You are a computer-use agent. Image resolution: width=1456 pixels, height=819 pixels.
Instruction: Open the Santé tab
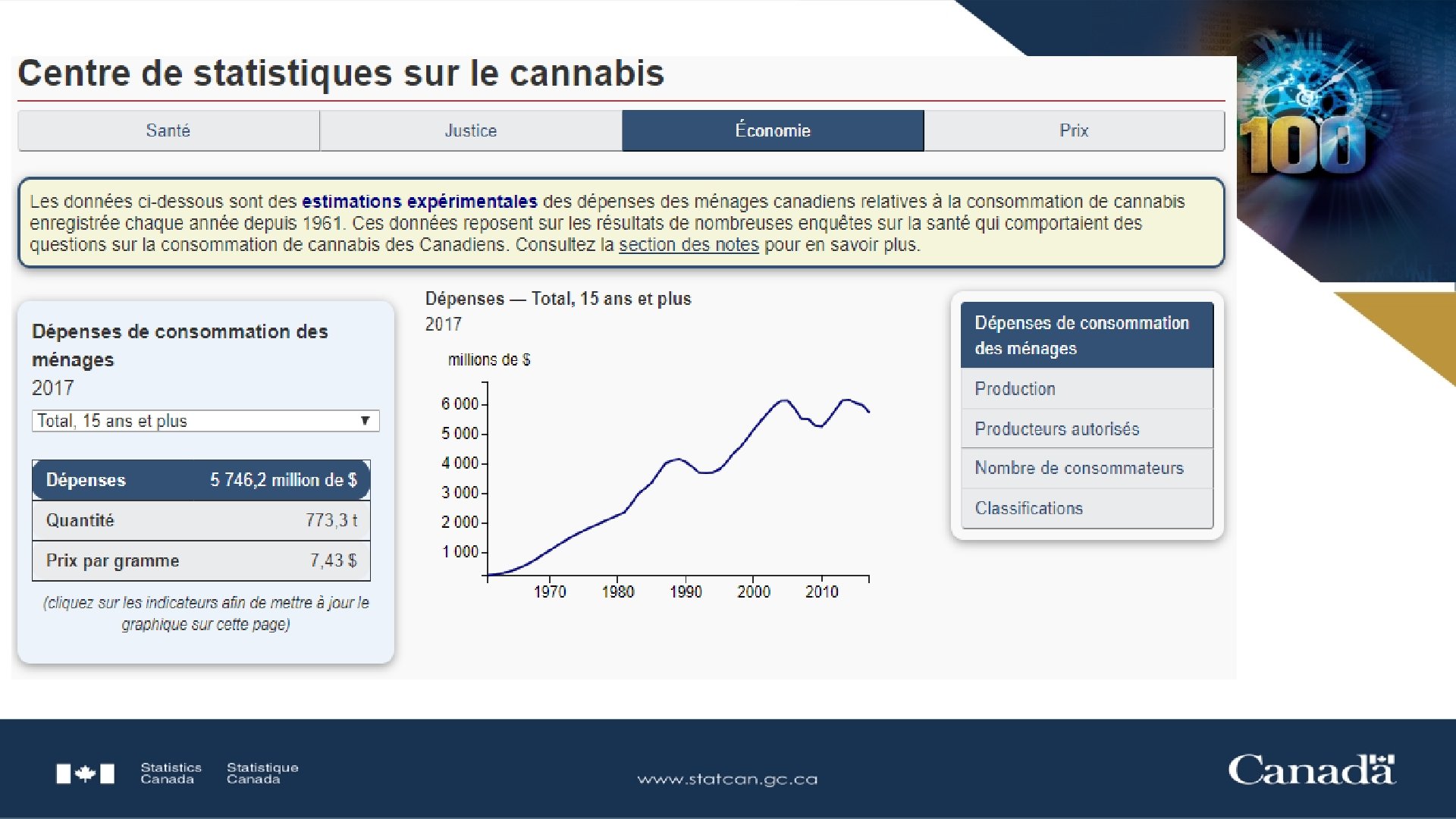[x=168, y=130]
